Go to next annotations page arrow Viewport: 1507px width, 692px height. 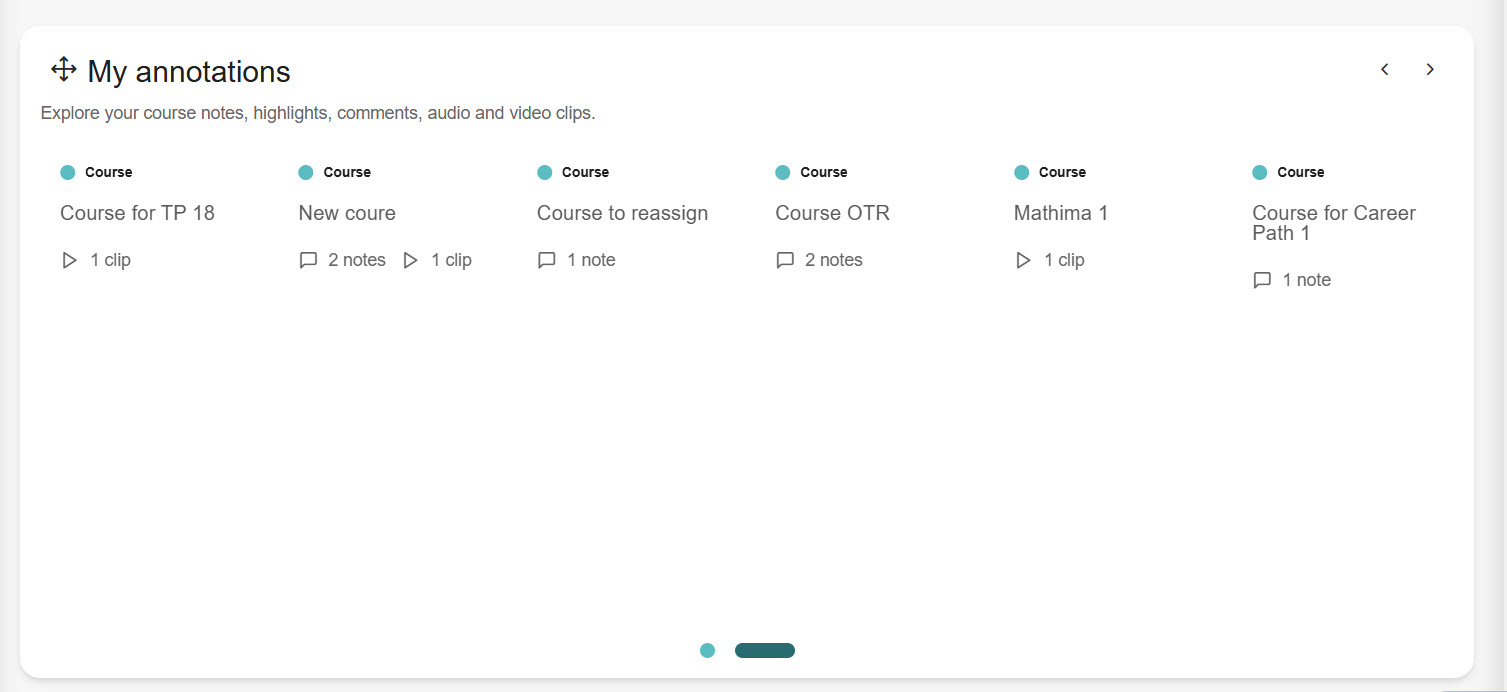(x=1430, y=69)
